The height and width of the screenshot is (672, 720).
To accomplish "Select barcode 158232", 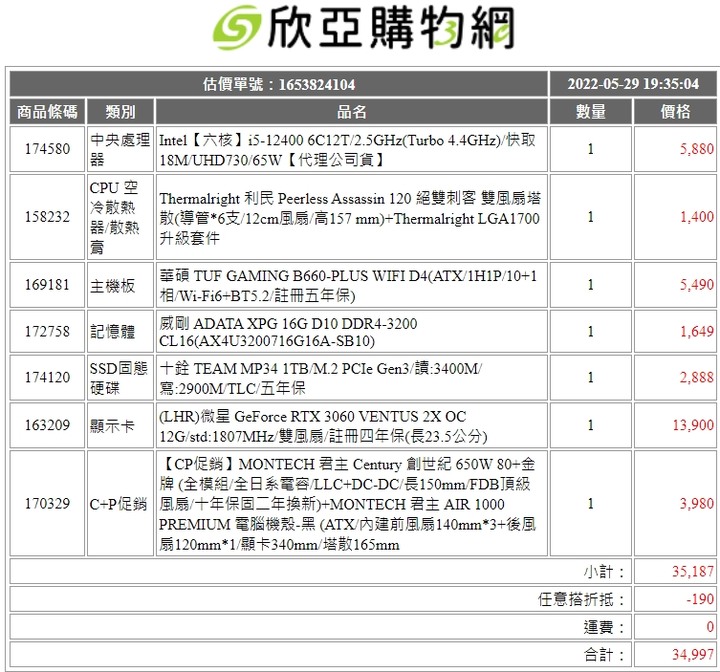I will coord(47,217).
